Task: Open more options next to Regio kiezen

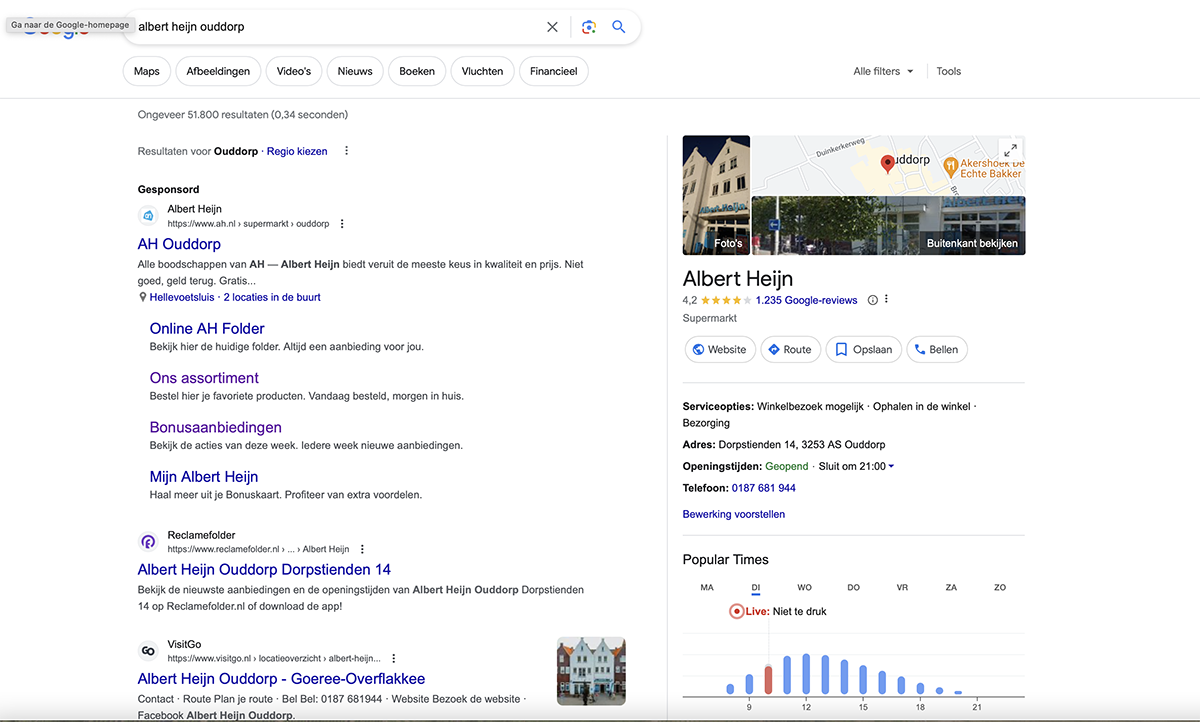Action: point(347,151)
